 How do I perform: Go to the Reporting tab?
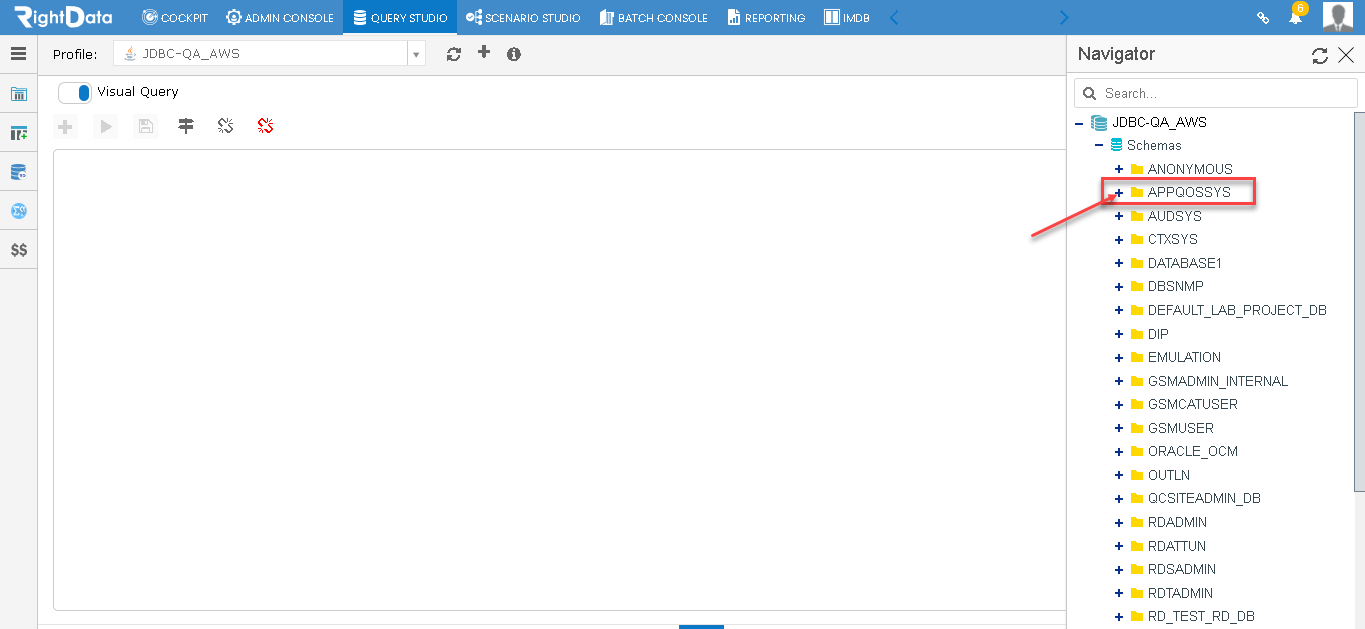coord(766,17)
